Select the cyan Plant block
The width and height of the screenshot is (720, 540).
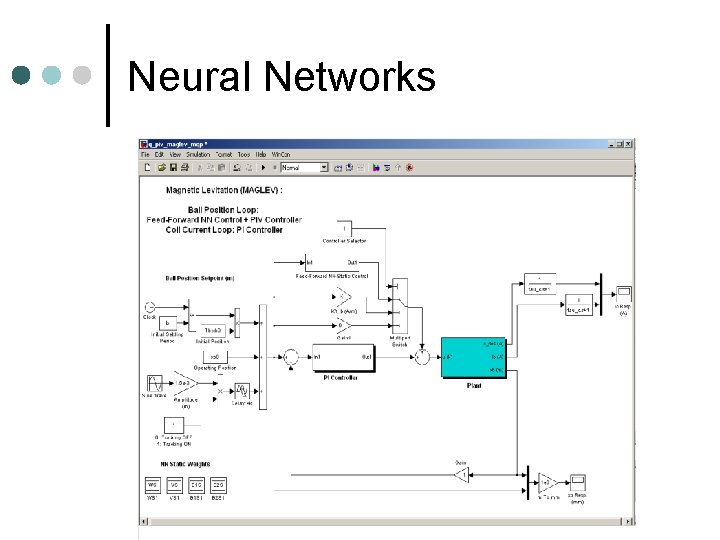click(473, 357)
